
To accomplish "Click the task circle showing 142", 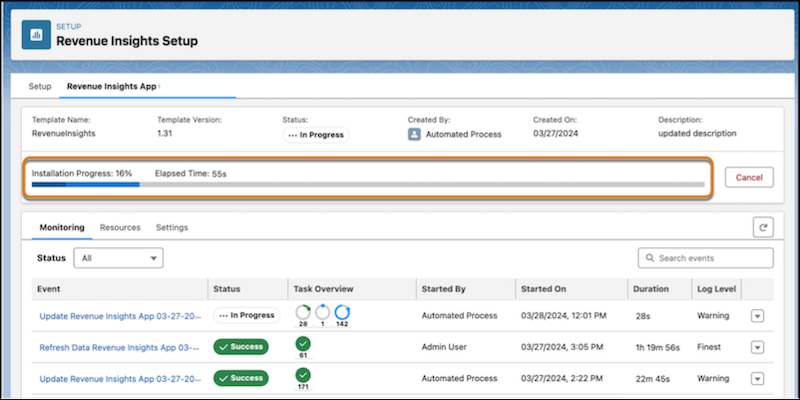I will tap(342, 312).
